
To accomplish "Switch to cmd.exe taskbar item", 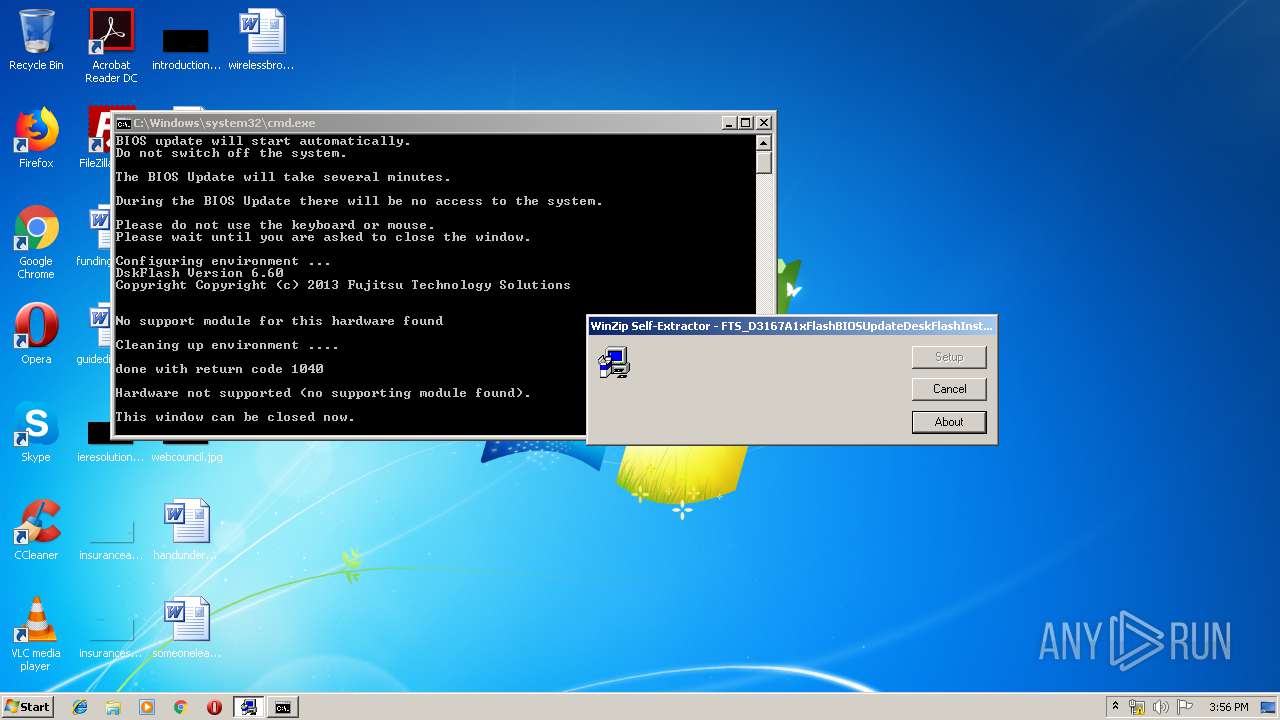I will 283,707.
